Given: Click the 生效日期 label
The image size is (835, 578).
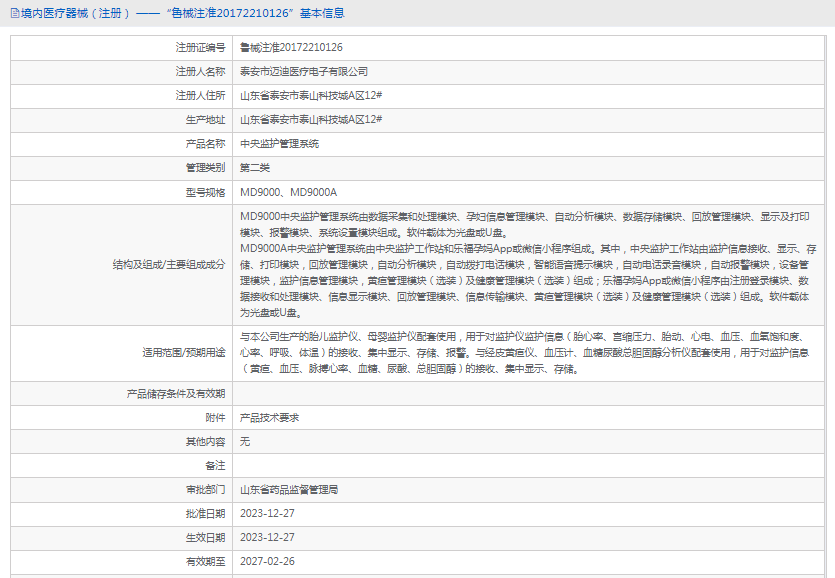Looking at the screenshot, I should click(206, 538).
